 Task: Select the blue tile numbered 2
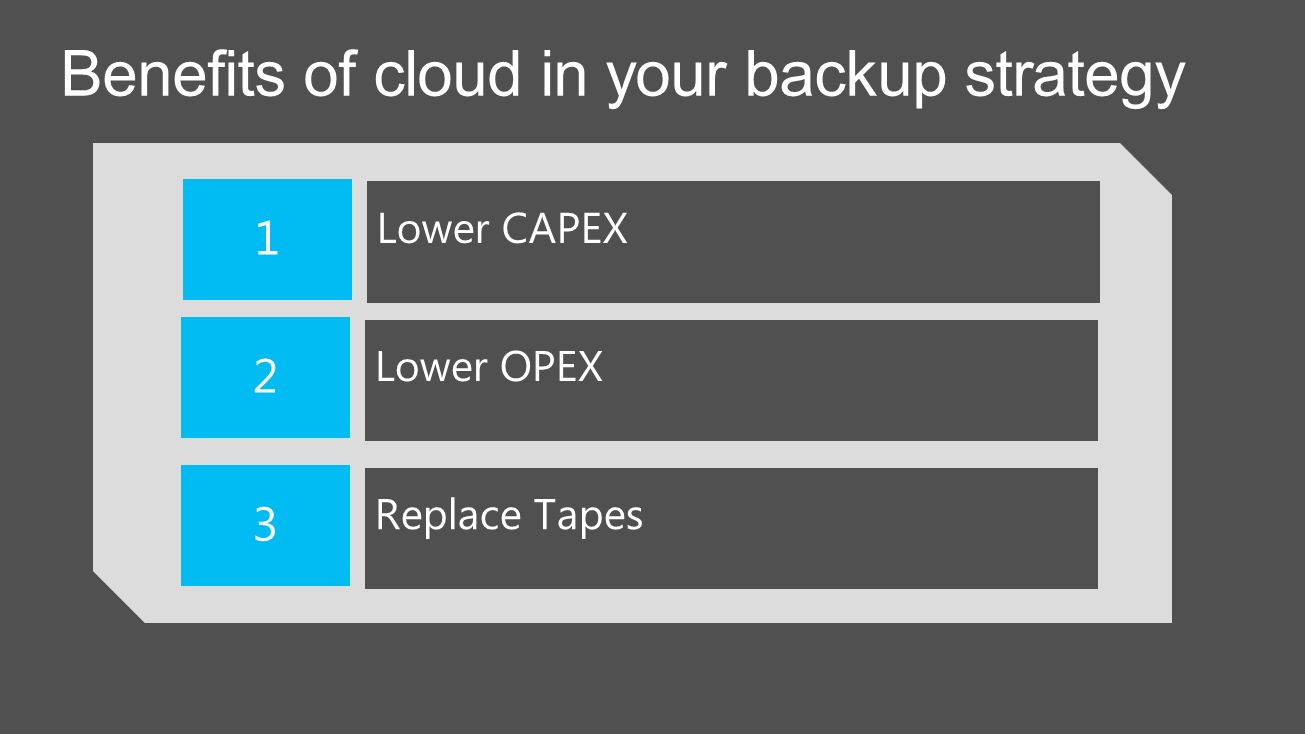click(x=265, y=378)
